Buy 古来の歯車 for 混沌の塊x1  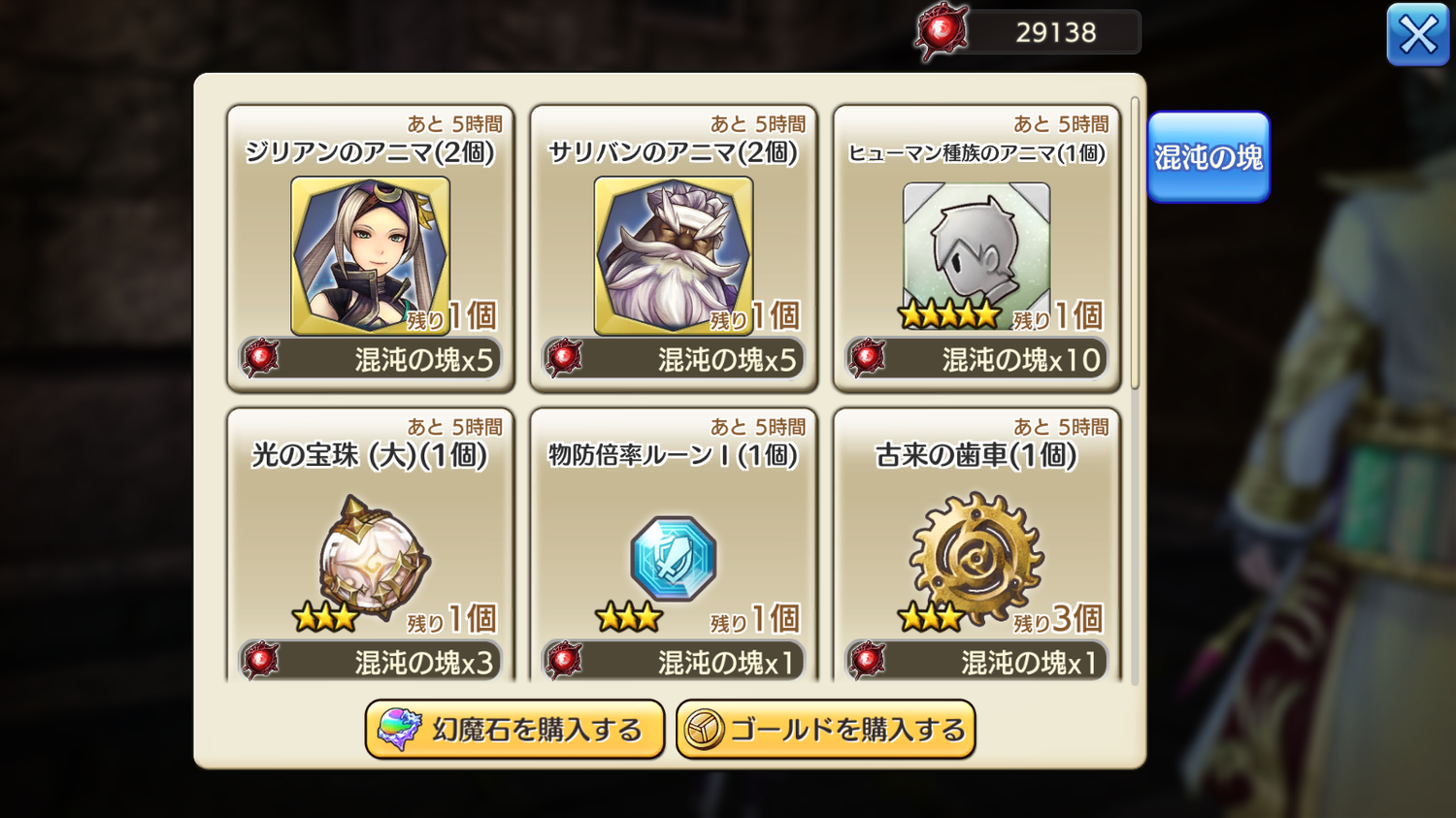[x=976, y=661]
